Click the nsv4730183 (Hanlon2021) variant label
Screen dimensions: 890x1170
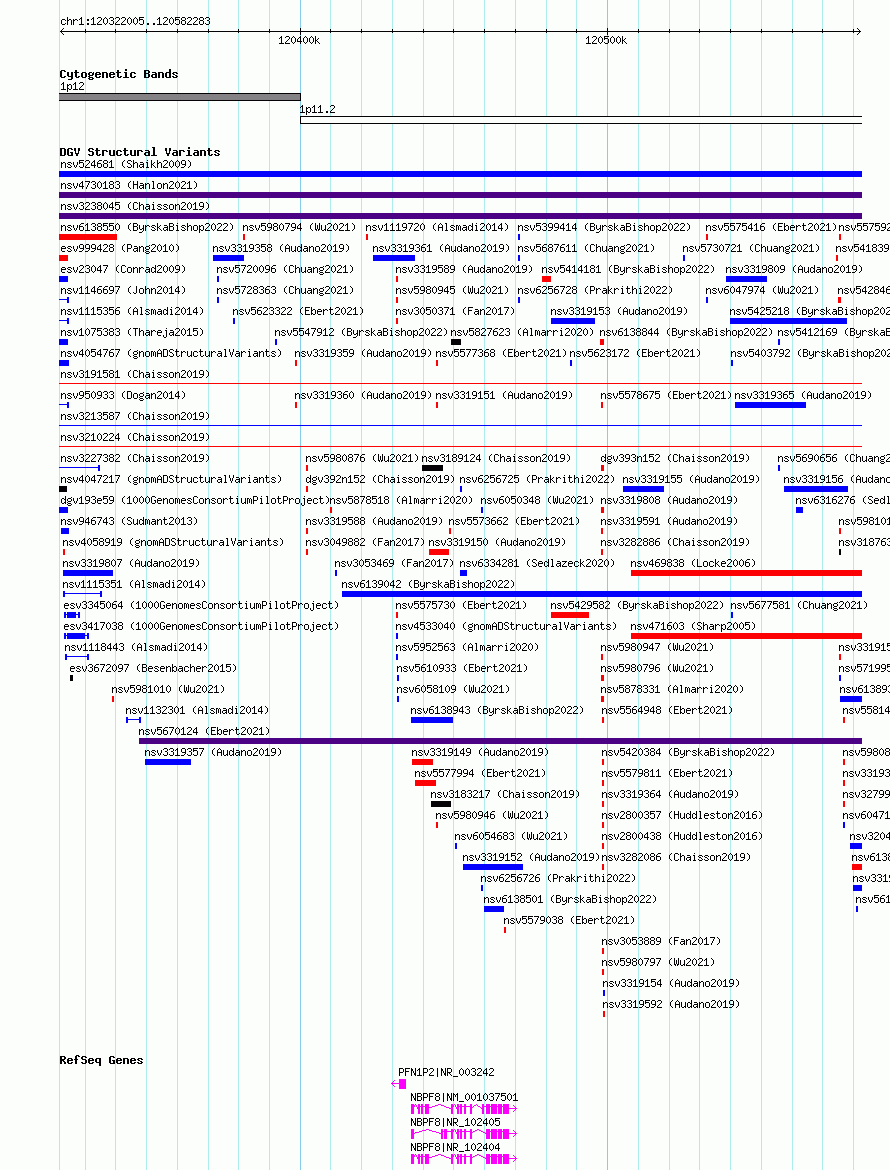click(x=129, y=185)
